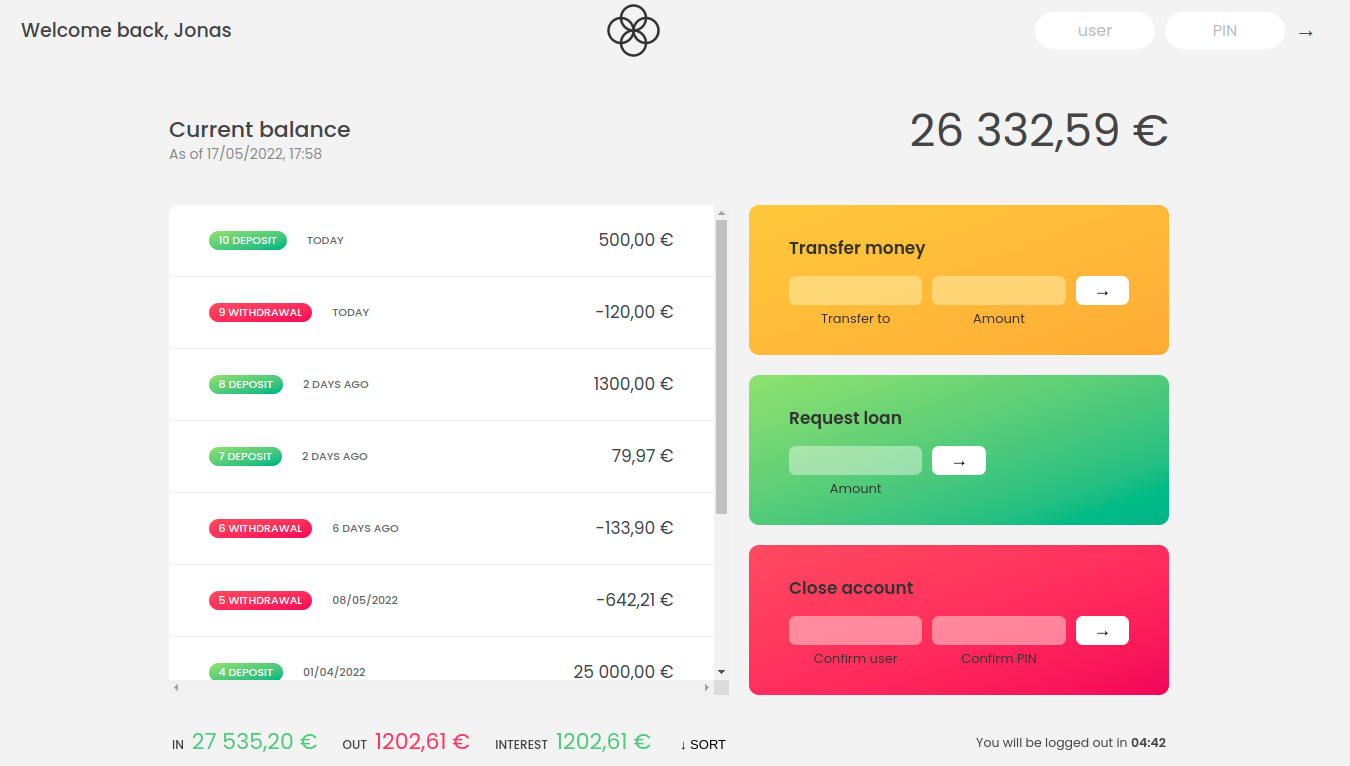Click the Confirm user input field

[x=855, y=631]
